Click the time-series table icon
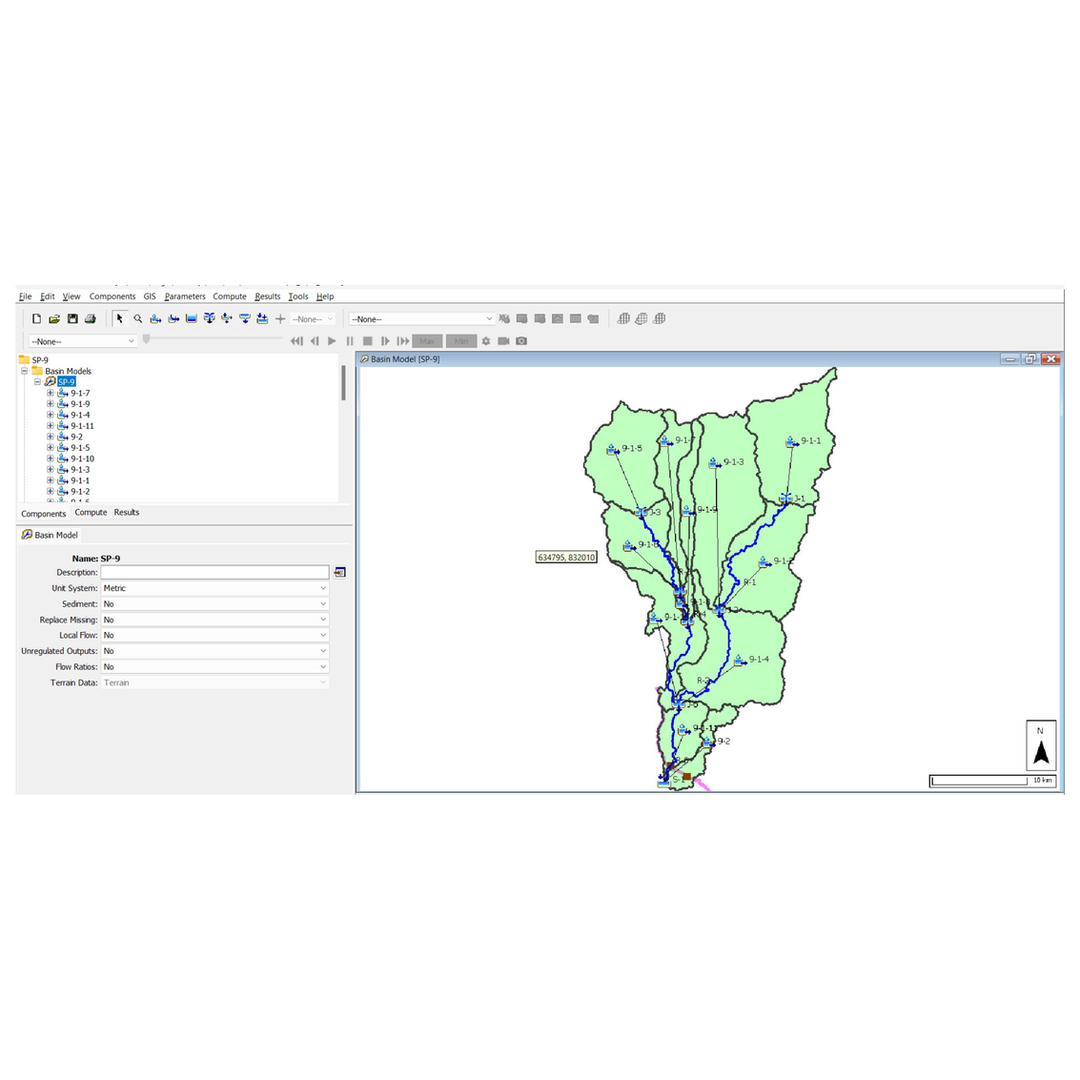1080x1080 pixels. pos(575,319)
